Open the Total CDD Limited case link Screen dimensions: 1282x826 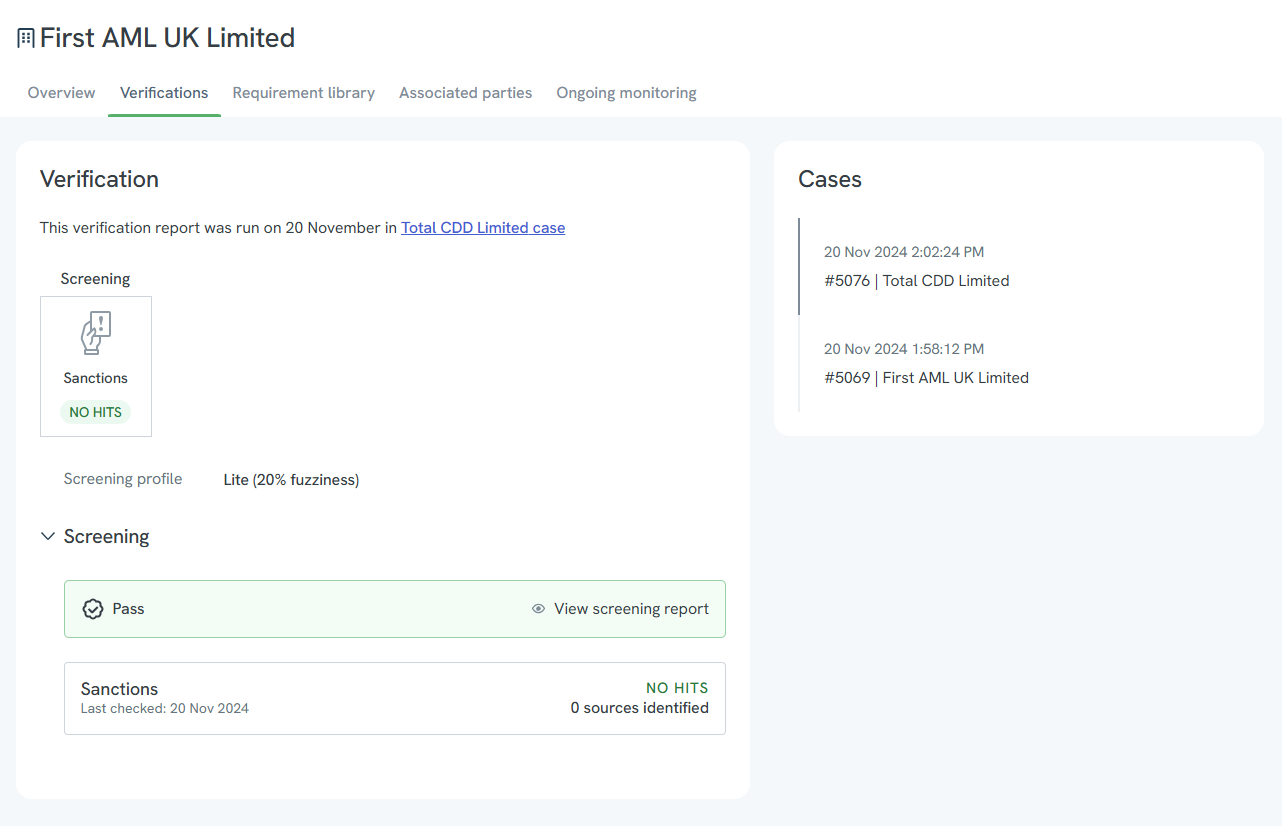coord(483,228)
